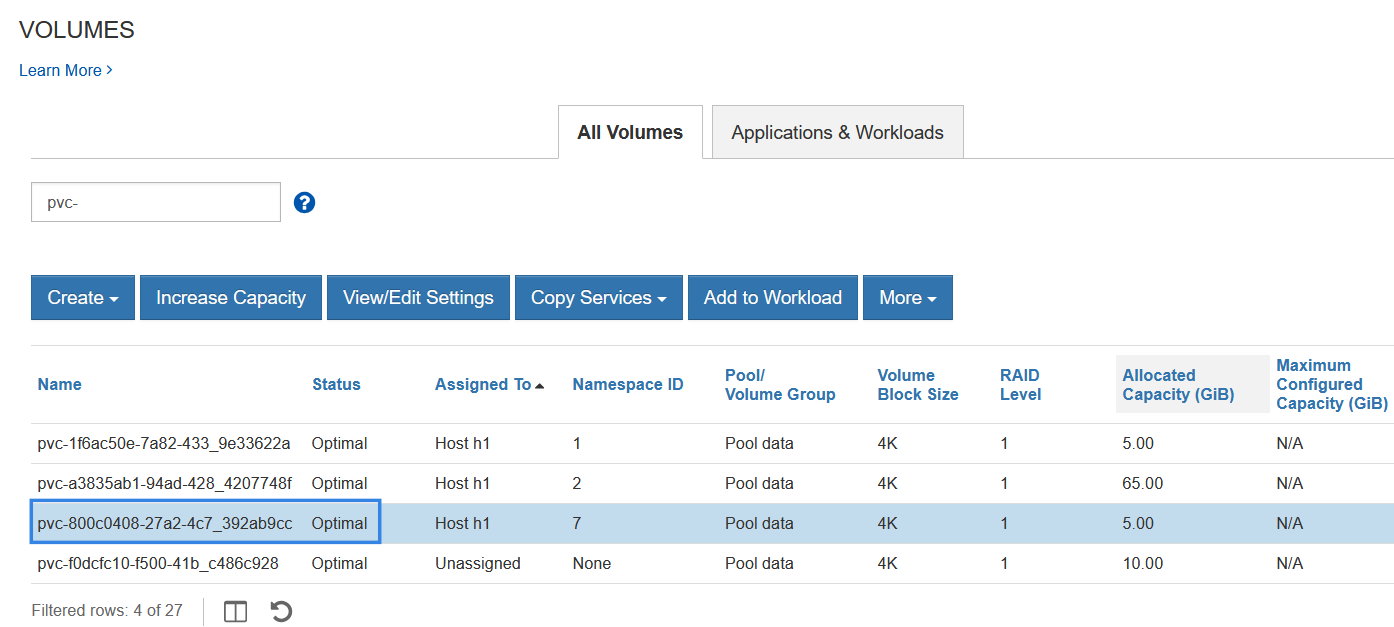Screen dimensions: 1394x627
Task: Sort by the Status column header
Action: (x=336, y=385)
